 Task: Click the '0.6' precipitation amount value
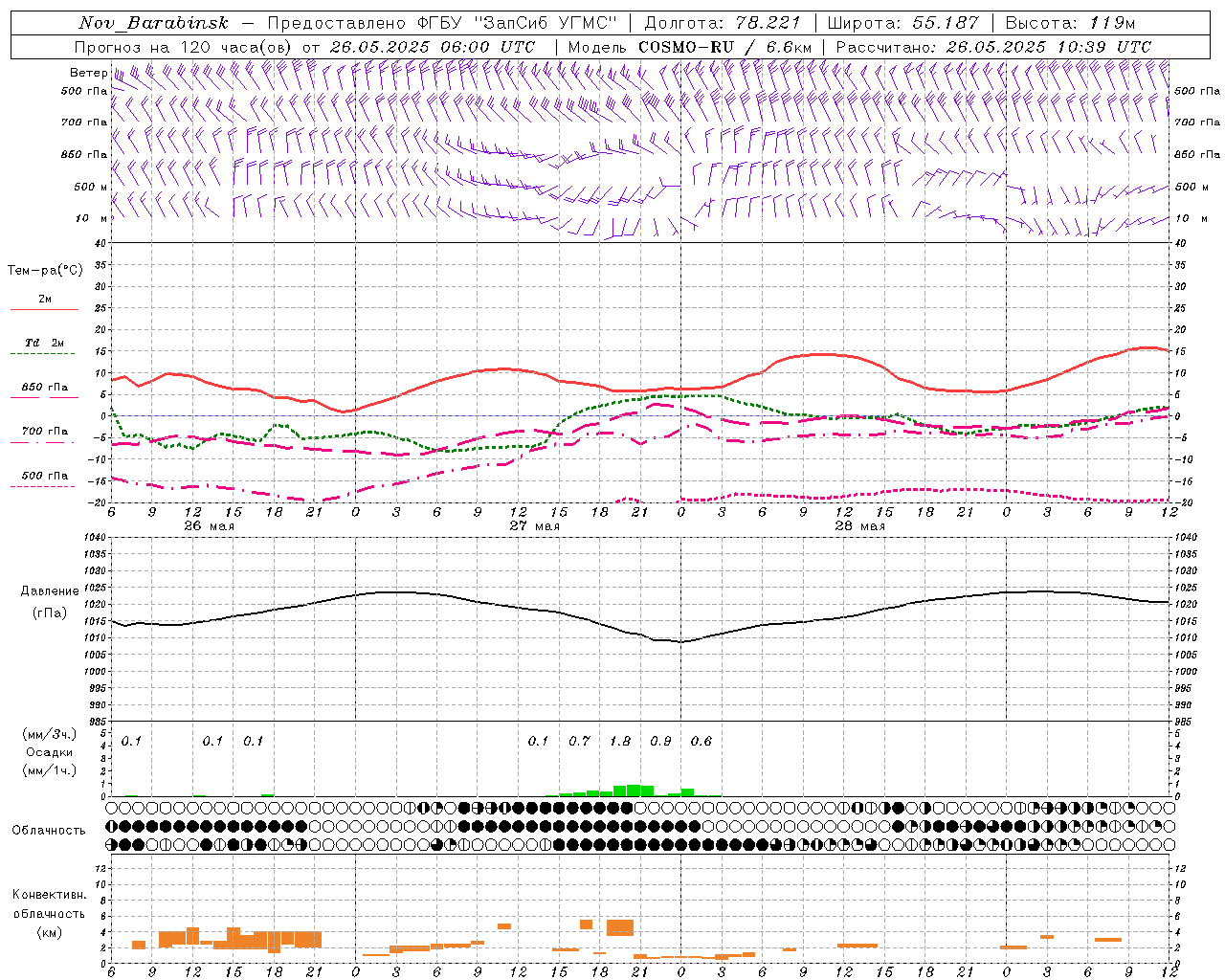(x=702, y=741)
